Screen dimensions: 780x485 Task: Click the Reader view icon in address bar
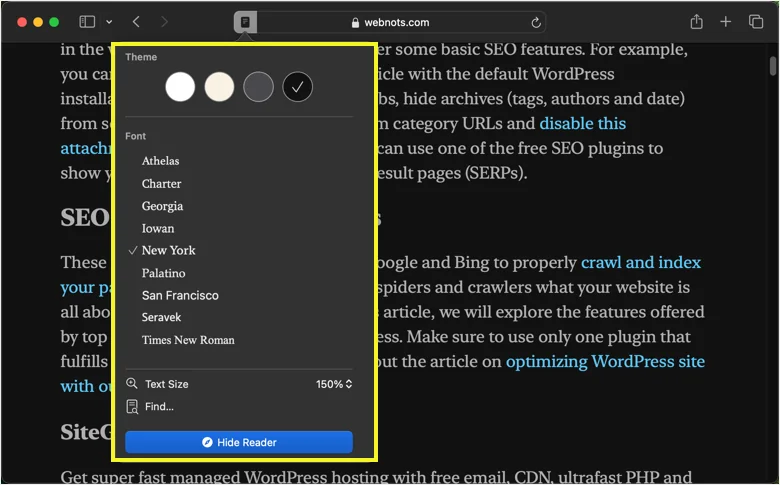pos(245,22)
